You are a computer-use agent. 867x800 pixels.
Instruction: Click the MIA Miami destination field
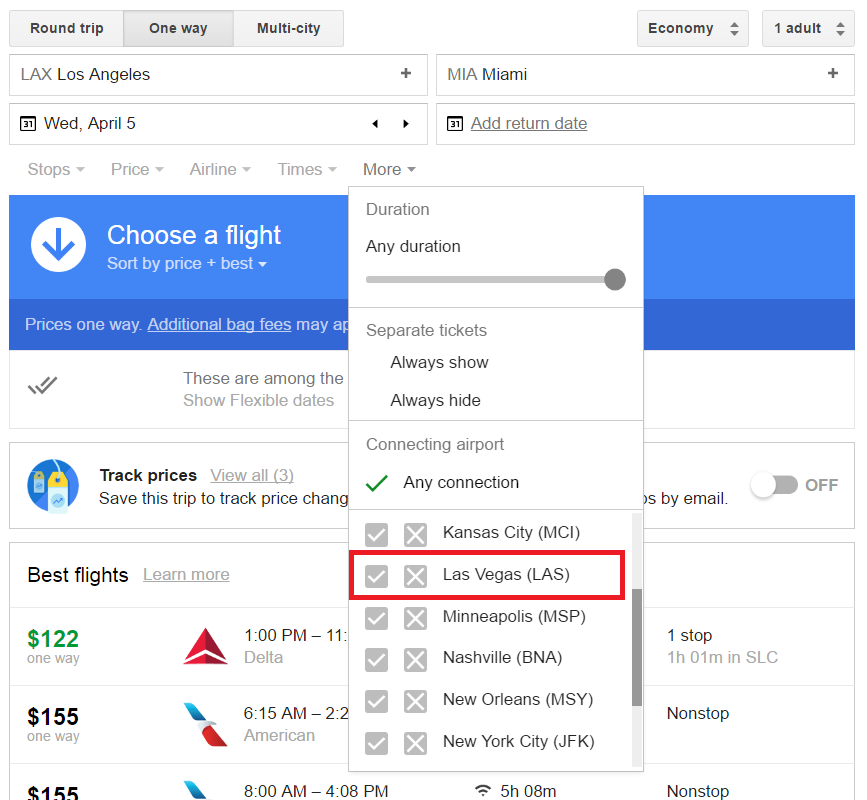645,75
